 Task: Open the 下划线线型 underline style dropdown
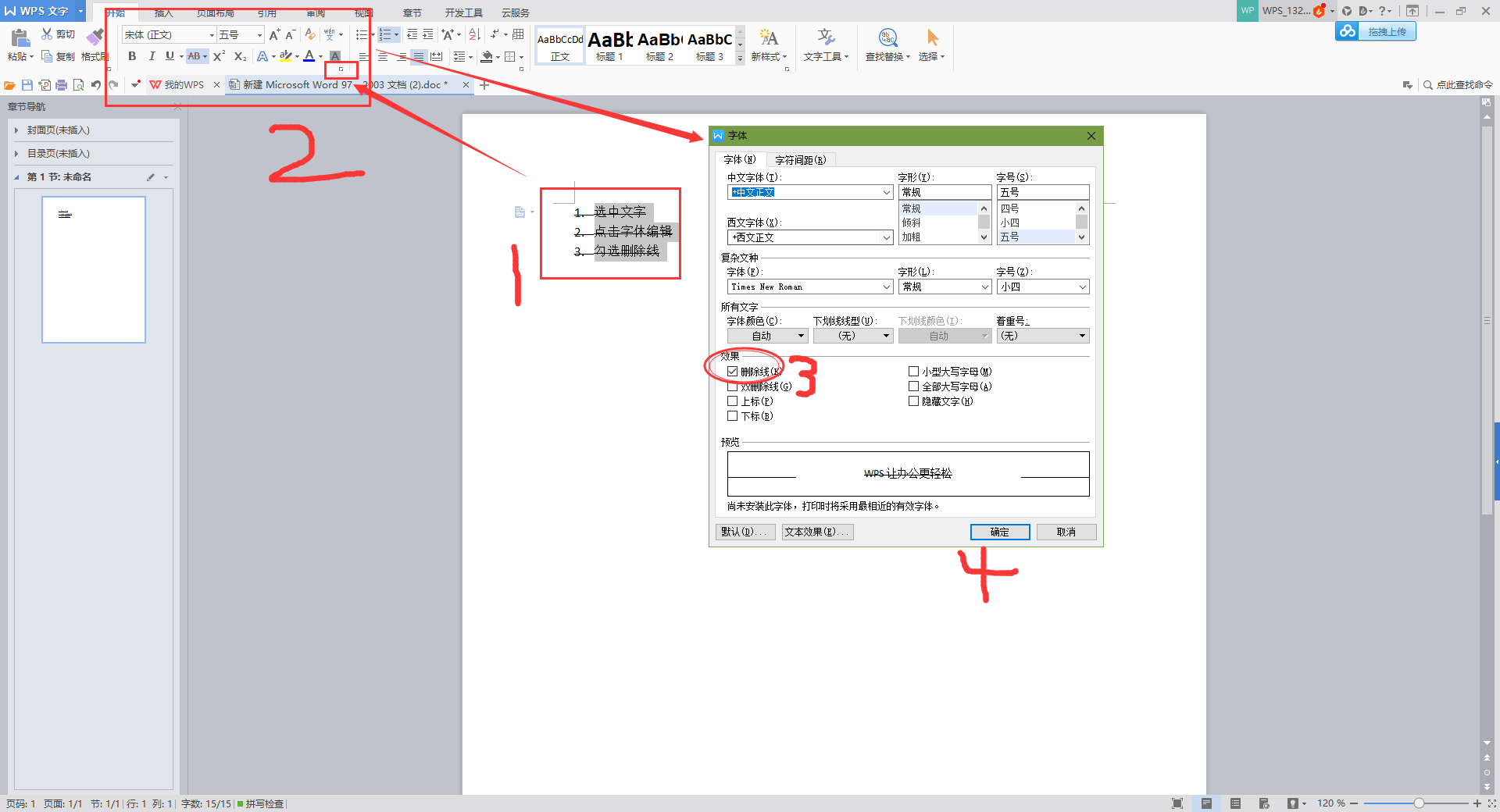[853, 336]
